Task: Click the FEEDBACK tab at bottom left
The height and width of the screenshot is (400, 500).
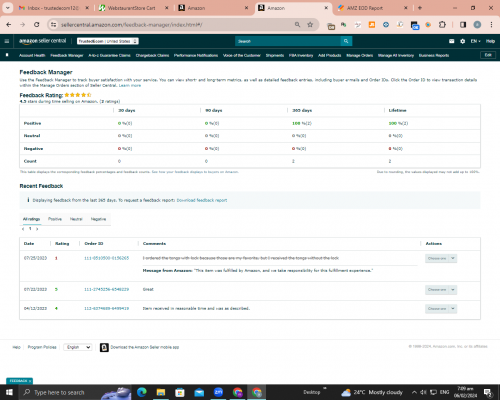Action: tap(19, 381)
